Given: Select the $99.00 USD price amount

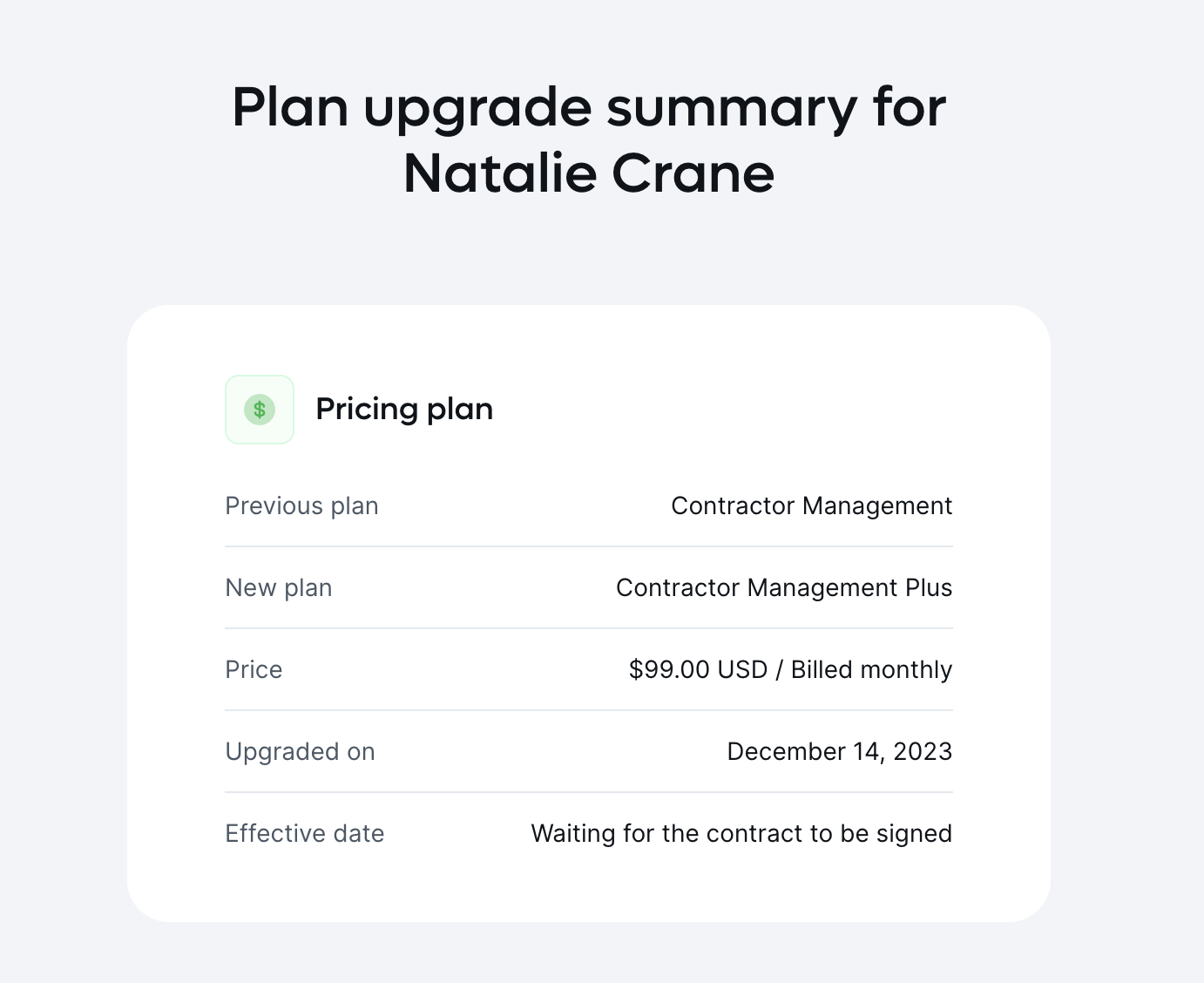Looking at the screenshot, I should point(698,670).
